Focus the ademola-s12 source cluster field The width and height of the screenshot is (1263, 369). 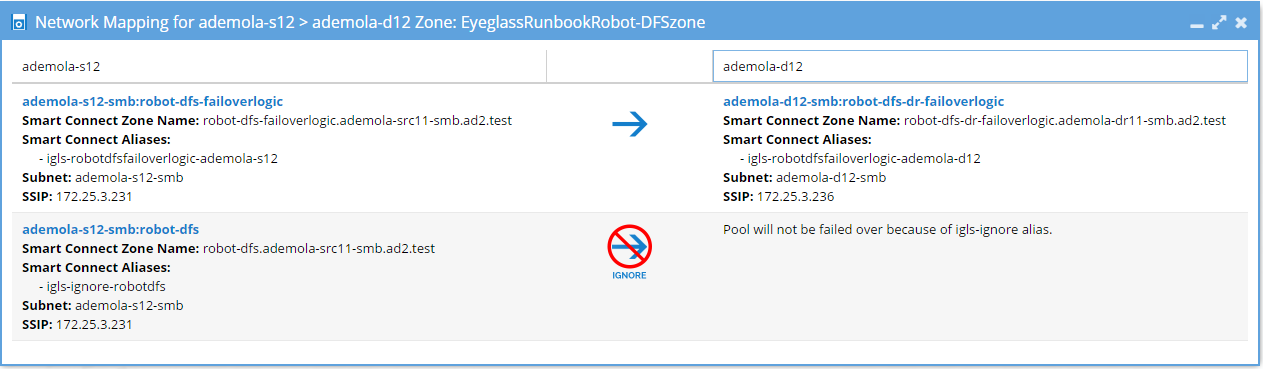pos(279,67)
